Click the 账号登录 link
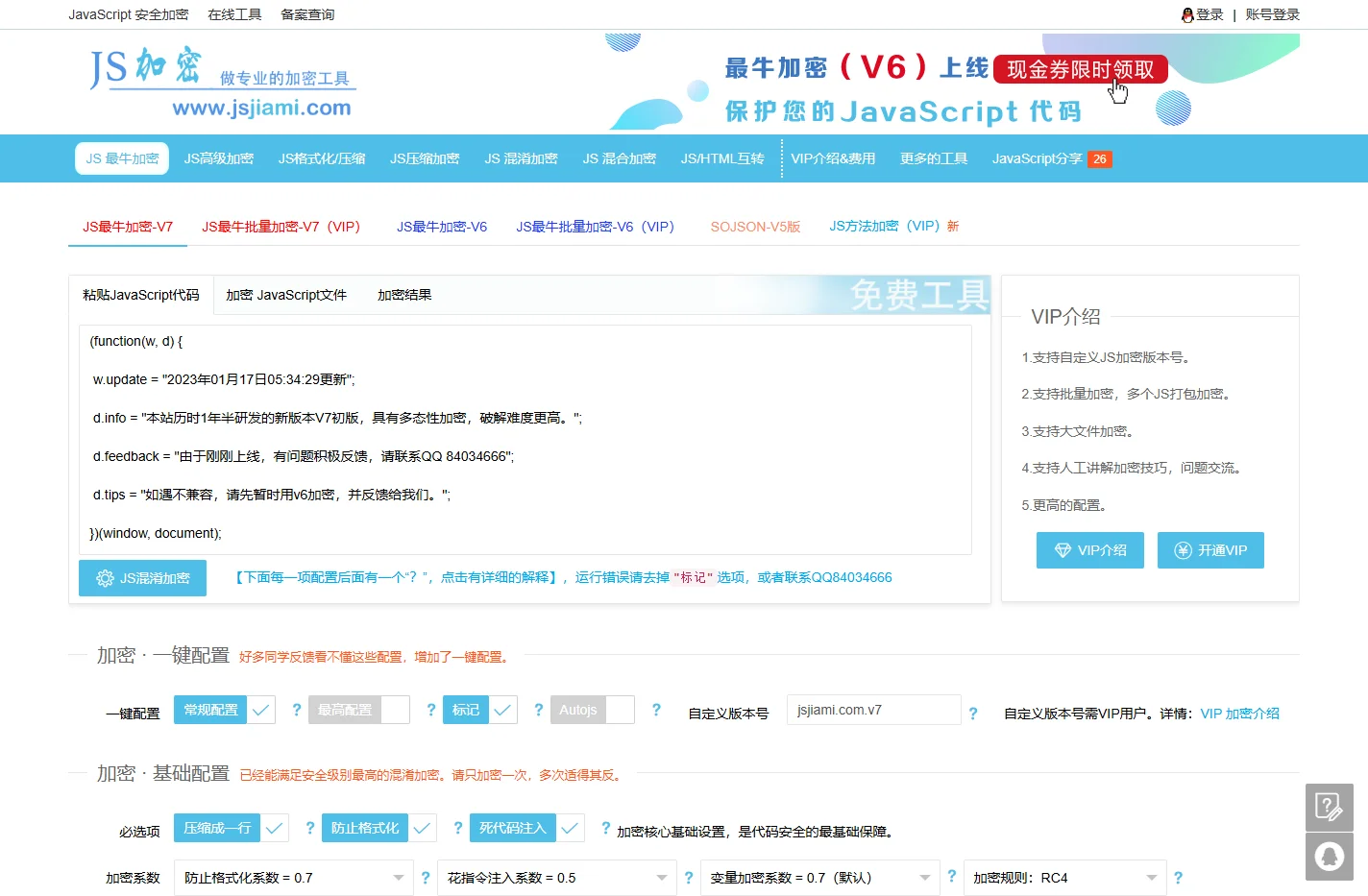 tap(1272, 14)
